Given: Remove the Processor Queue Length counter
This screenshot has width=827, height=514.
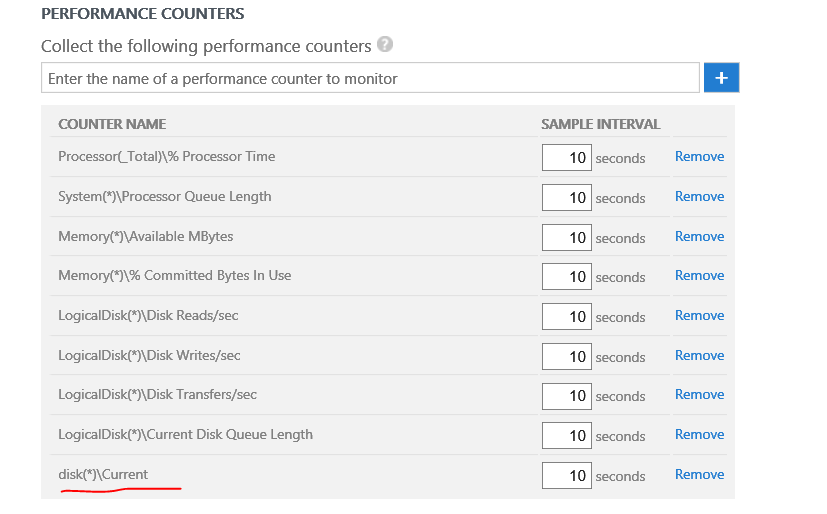Looking at the screenshot, I should (x=699, y=196).
